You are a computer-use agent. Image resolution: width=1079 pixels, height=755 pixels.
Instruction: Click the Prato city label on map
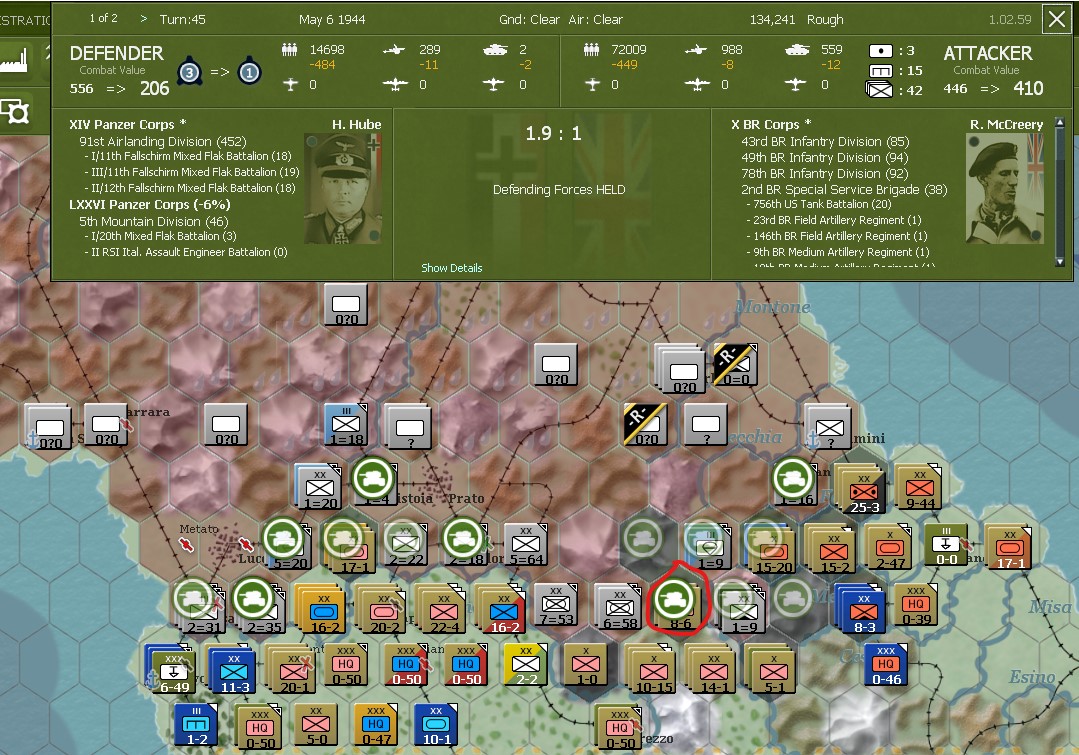coord(466,498)
